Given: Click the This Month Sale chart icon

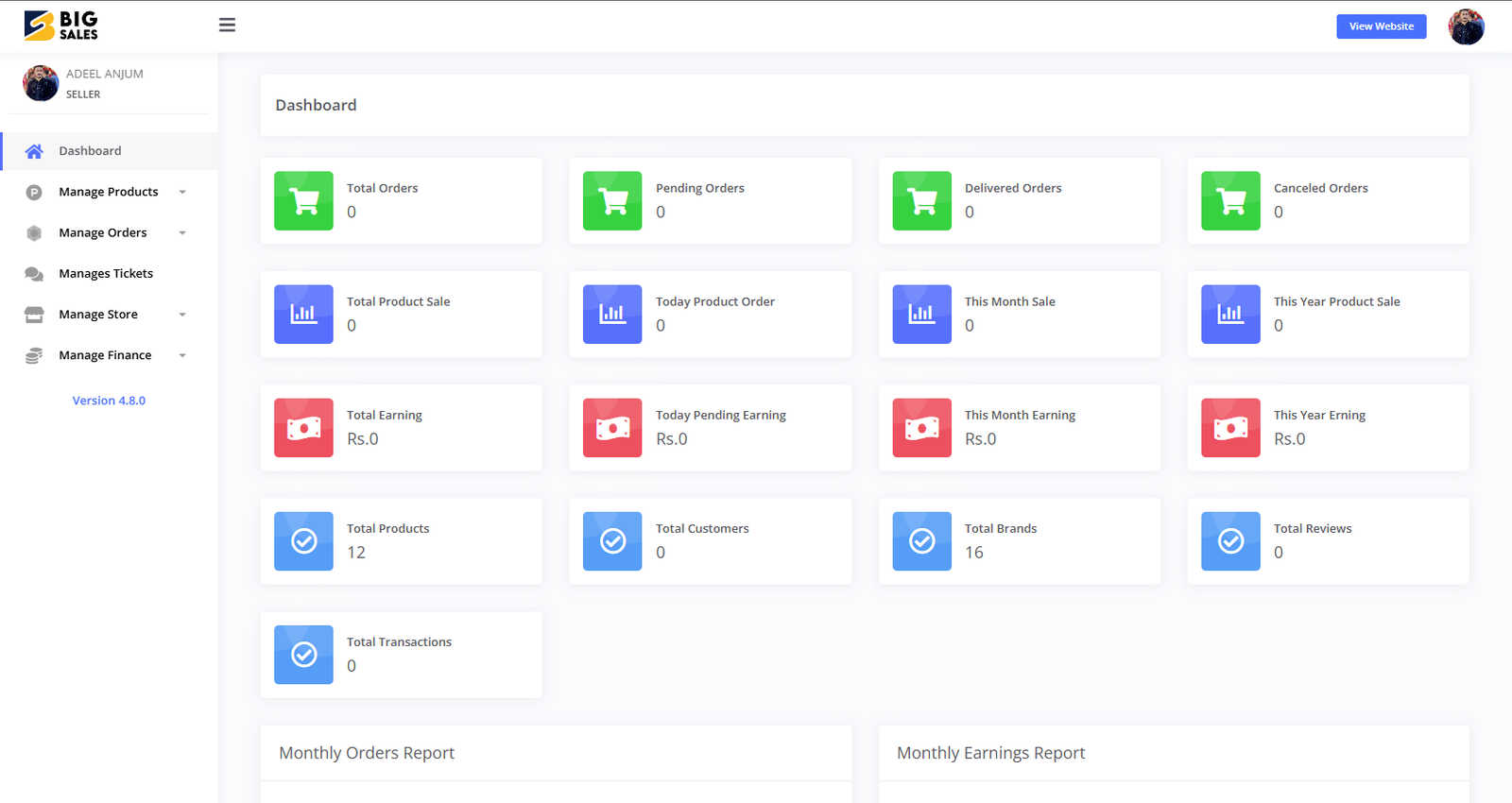Looking at the screenshot, I should coord(921,315).
